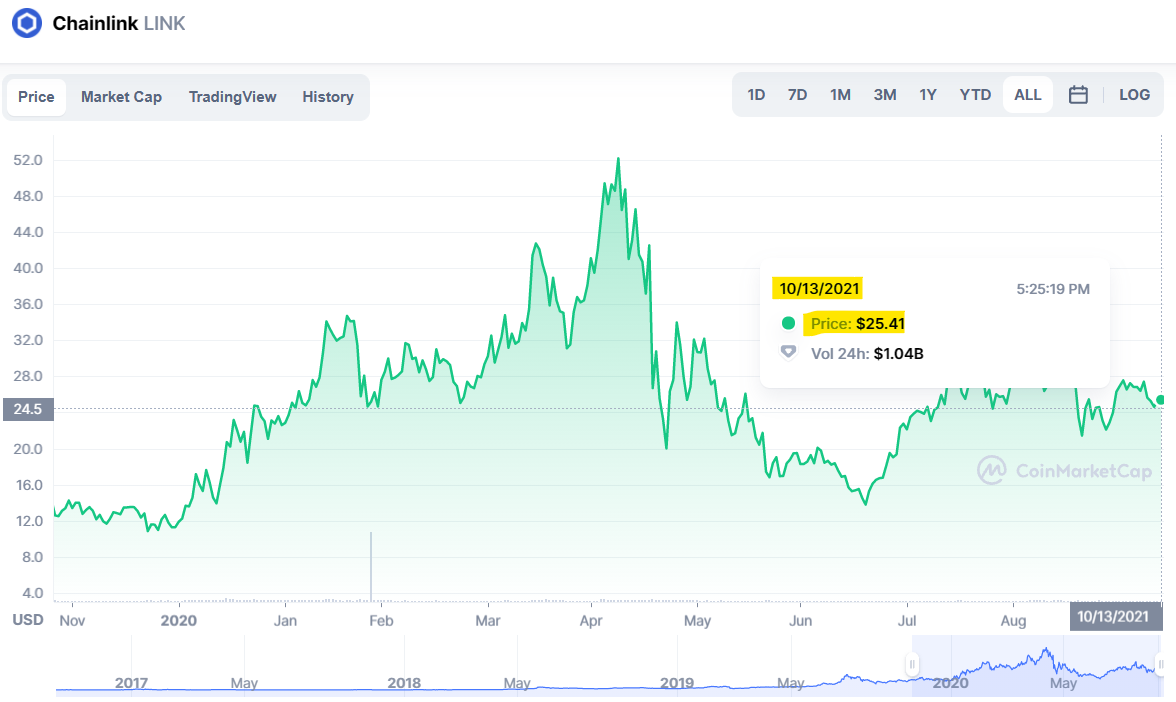Choose the 1M time range
This screenshot has width=1176, height=702.
pyautogui.click(x=840, y=94)
